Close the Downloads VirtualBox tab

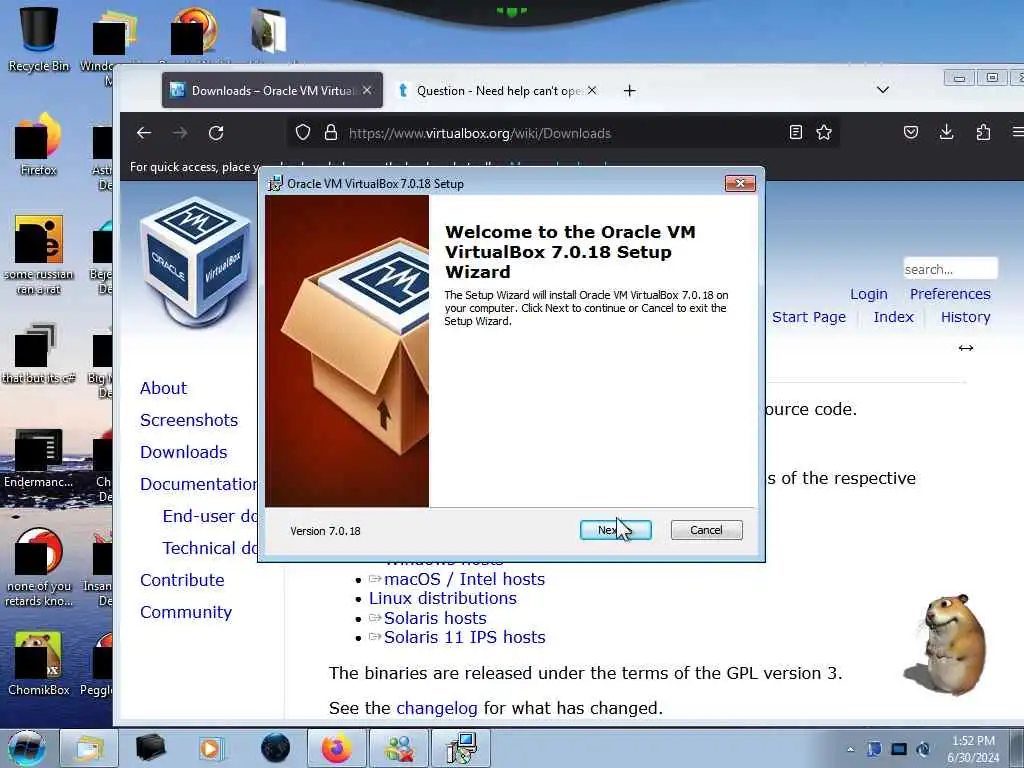point(367,90)
